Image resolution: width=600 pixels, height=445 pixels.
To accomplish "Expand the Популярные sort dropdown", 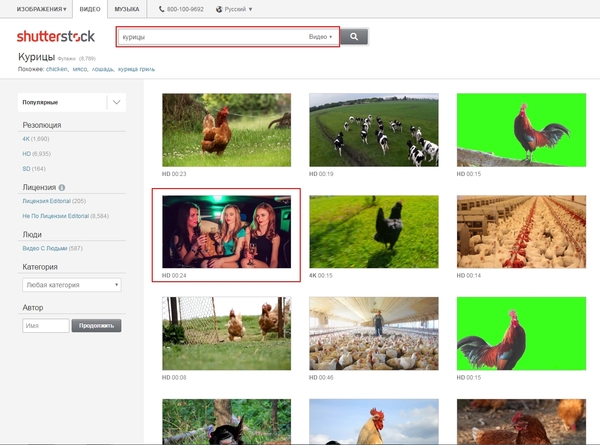I will pos(72,103).
